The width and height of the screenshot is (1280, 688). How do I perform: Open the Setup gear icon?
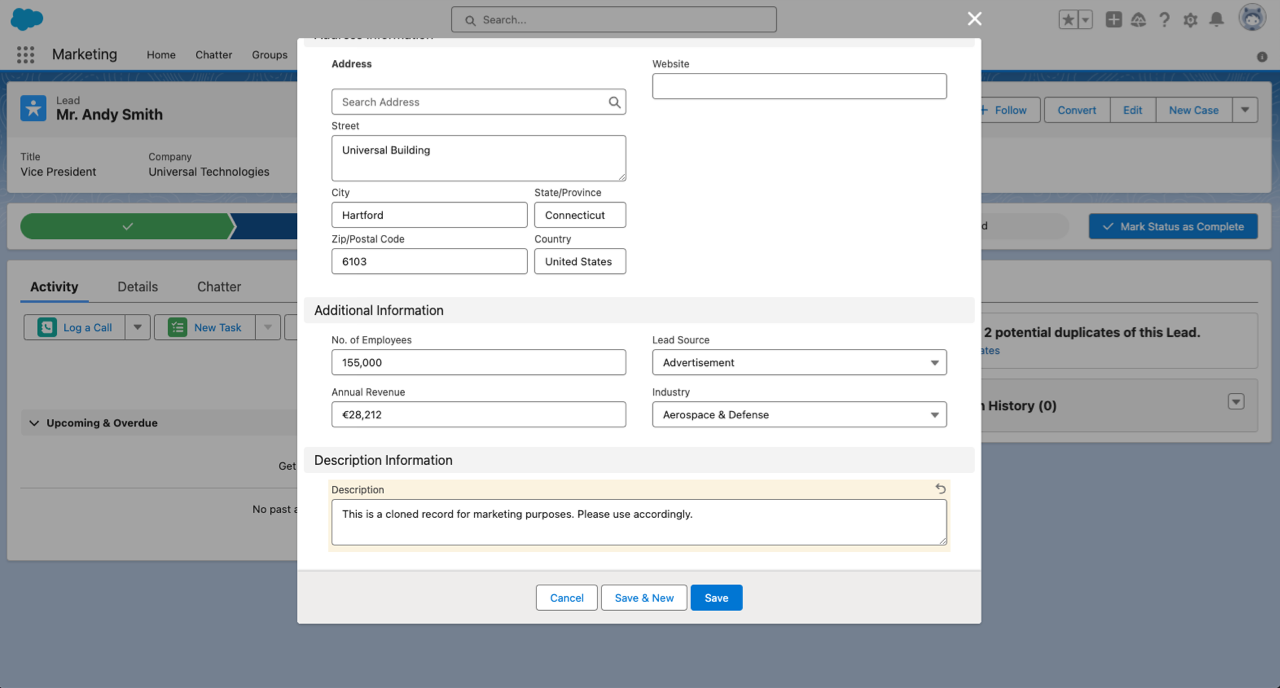click(1190, 20)
